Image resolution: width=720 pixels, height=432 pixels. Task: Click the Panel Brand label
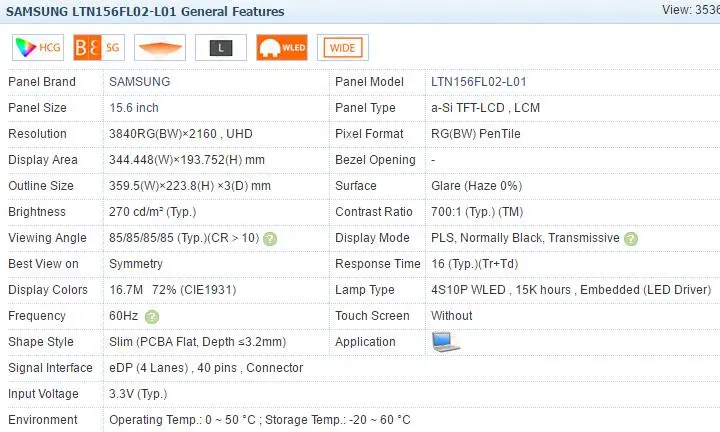tap(42, 82)
